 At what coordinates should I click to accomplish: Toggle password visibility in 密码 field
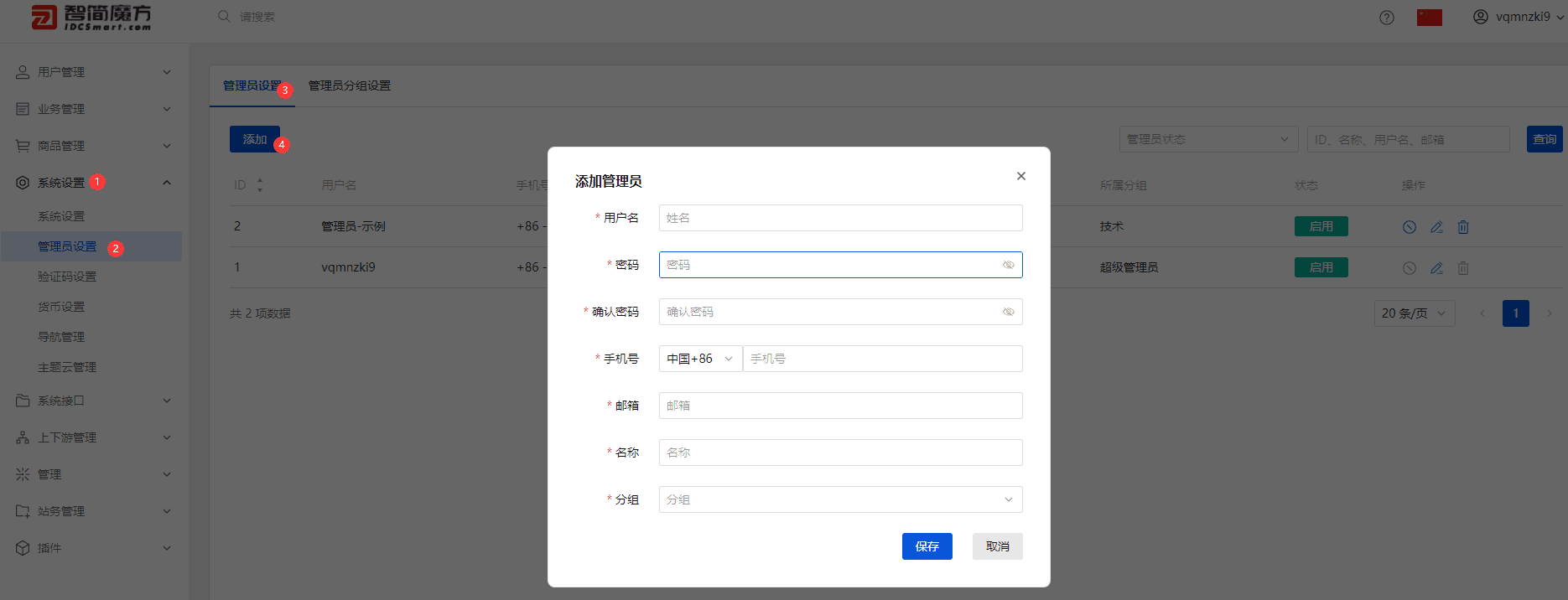[1009, 265]
